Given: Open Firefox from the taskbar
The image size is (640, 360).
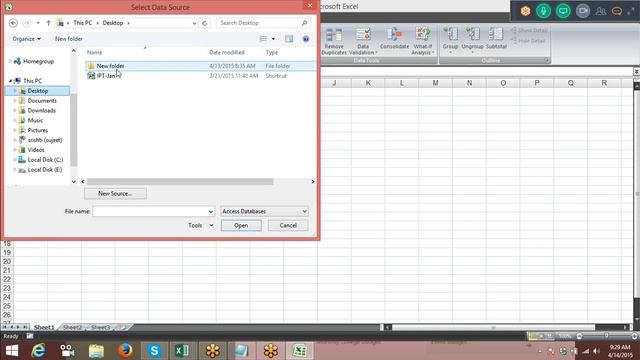Looking at the screenshot, I should coord(125,351).
